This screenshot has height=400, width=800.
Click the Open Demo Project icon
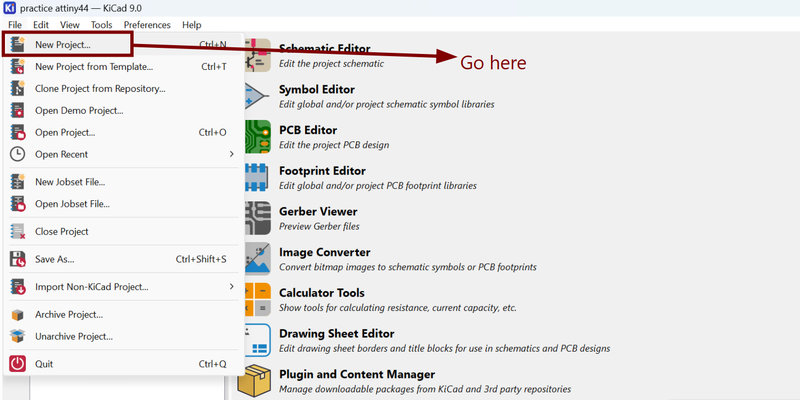(x=17, y=110)
